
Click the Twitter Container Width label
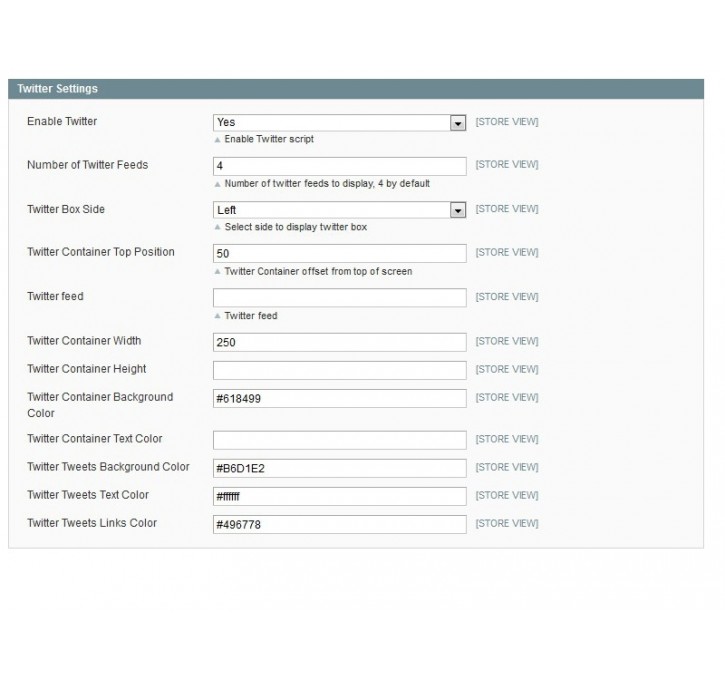pos(84,341)
